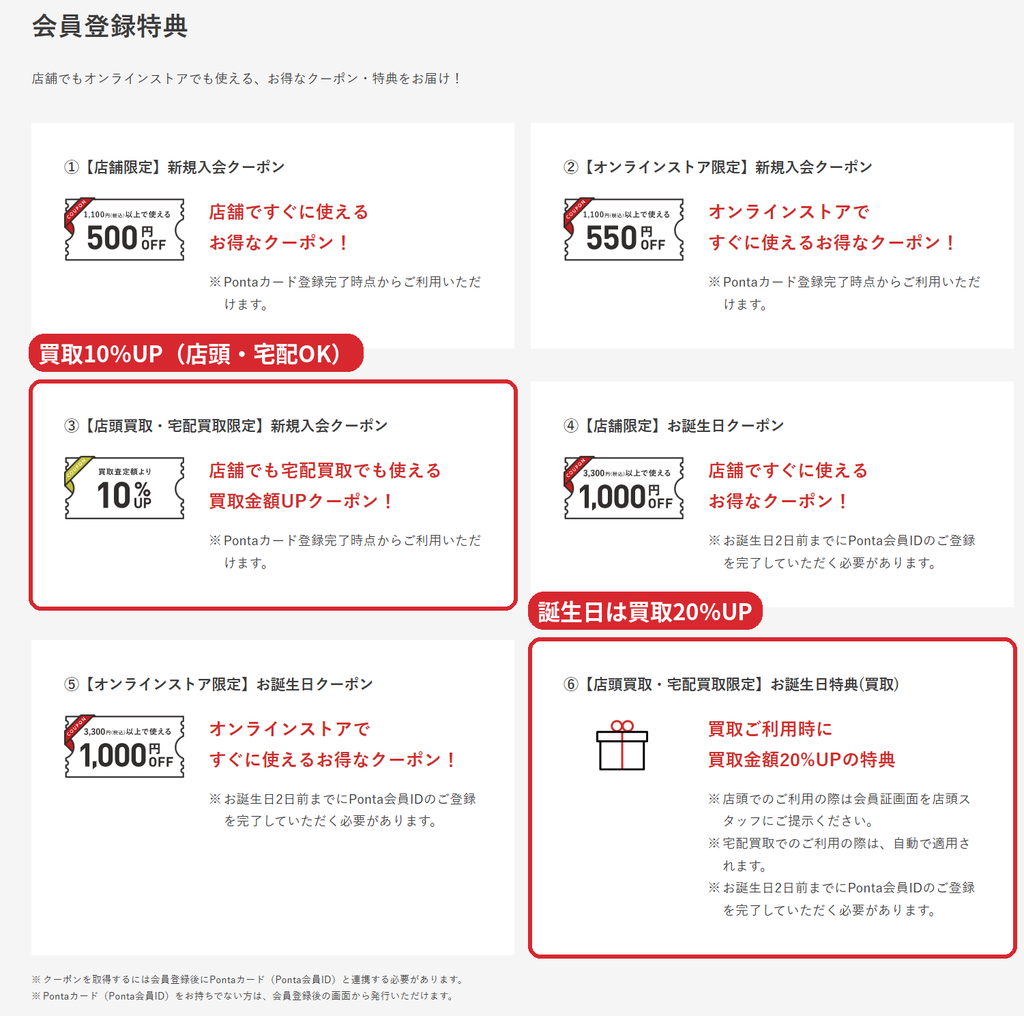This screenshot has width=1024, height=1016.
Task: Click the ②【オンラインストア限定】新規入会クーポン title
Action: 718,167
